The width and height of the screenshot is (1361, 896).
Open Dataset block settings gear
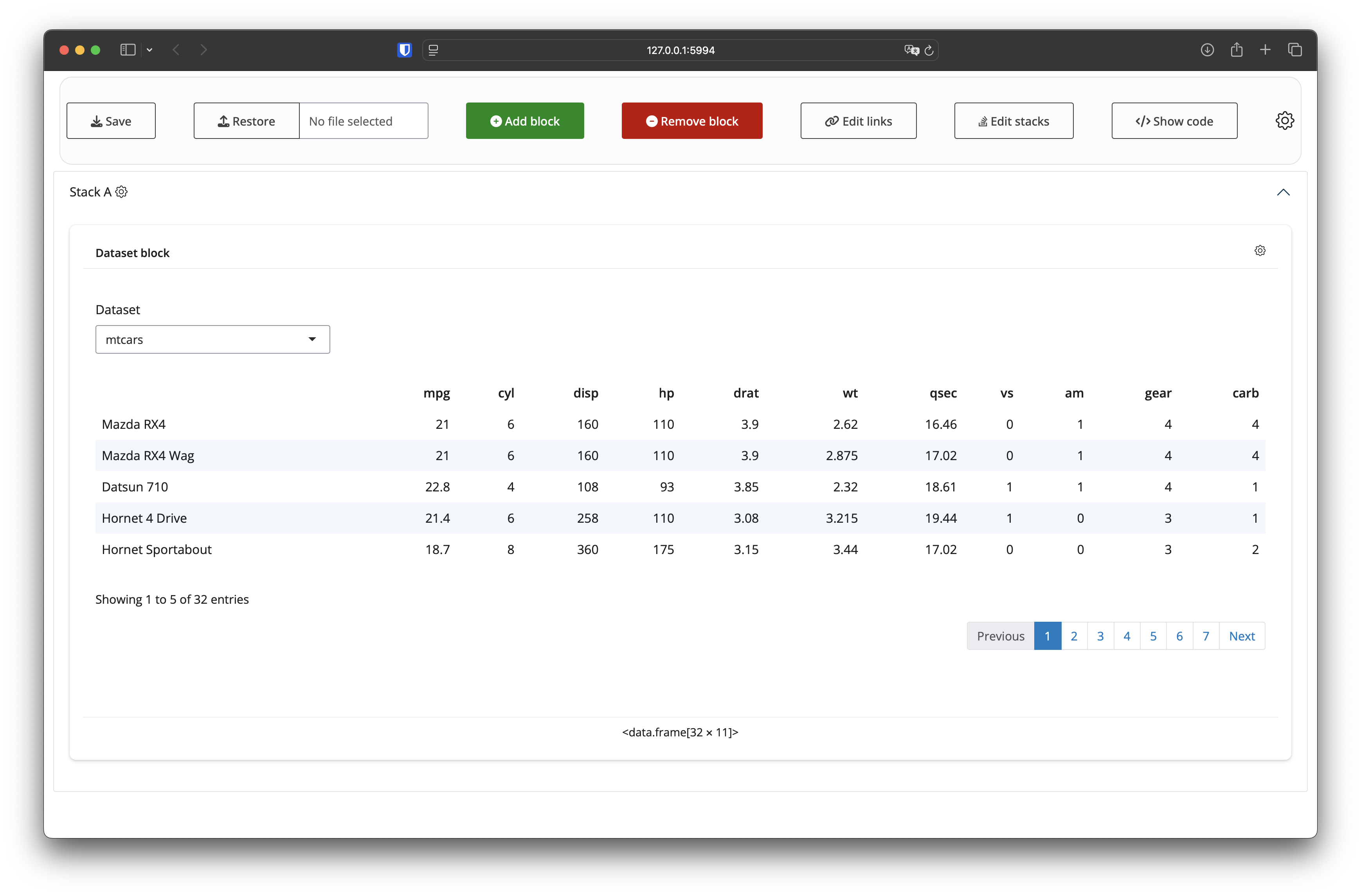coord(1260,251)
